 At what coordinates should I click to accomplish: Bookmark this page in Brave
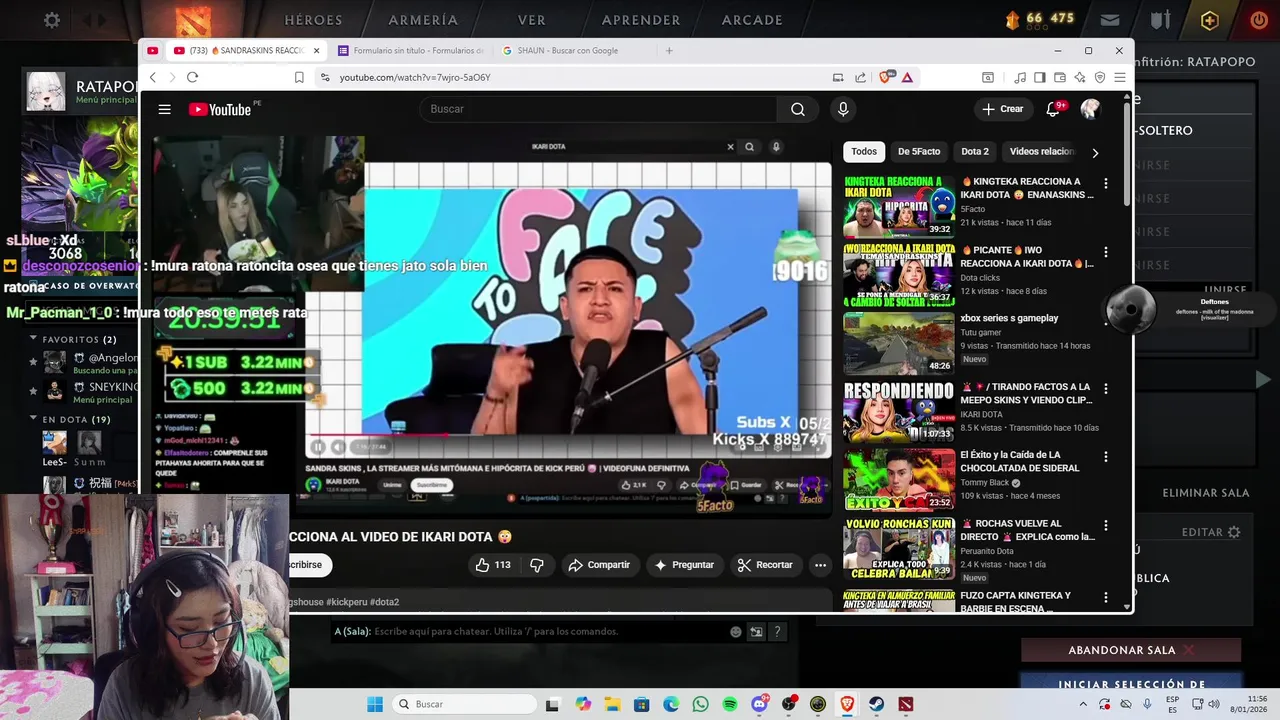click(x=299, y=77)
